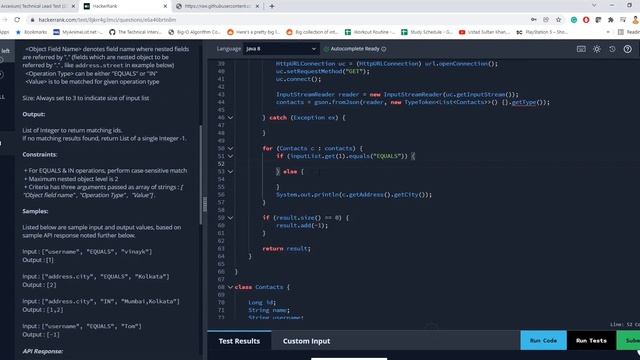This screenshot has height=360, width=640.
Task: Open the Big-O Algorithm Complexity bookmark
Action: pos(194,32)
